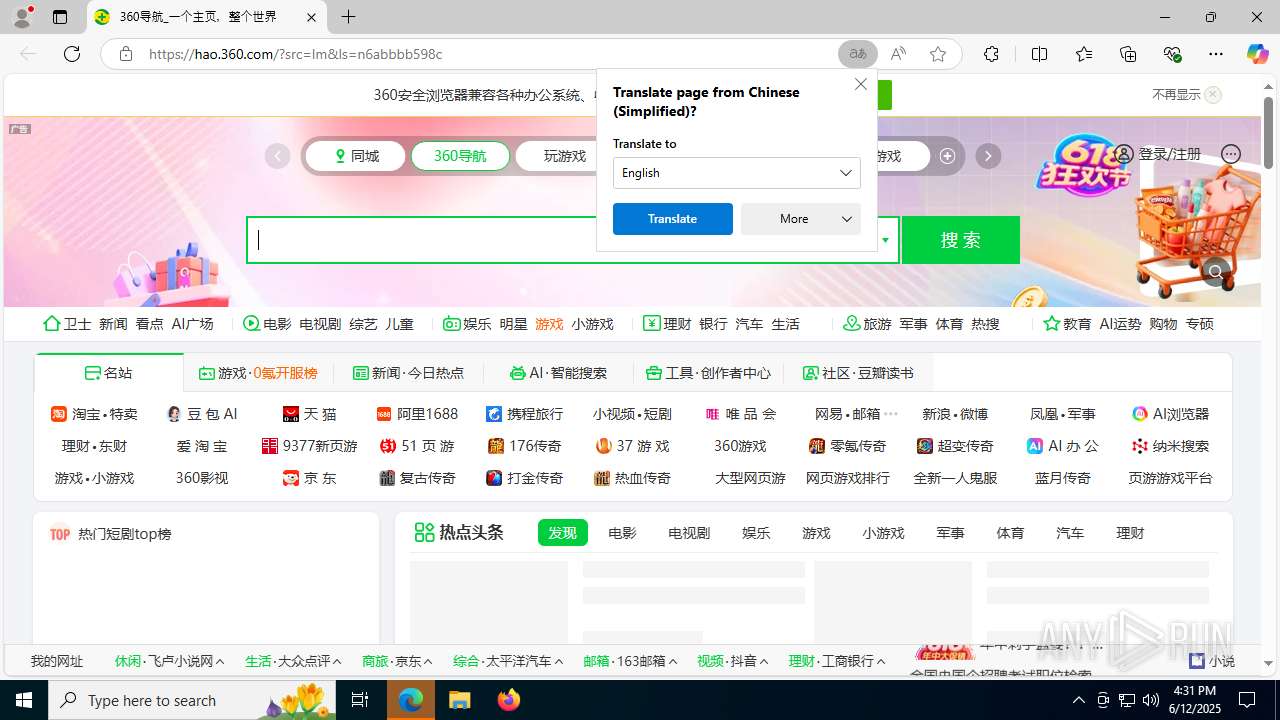Image resolution: width=1280 pixels, height=720 pixels.
Task: Open Firefox from taskbar
Action: [509, 701]
